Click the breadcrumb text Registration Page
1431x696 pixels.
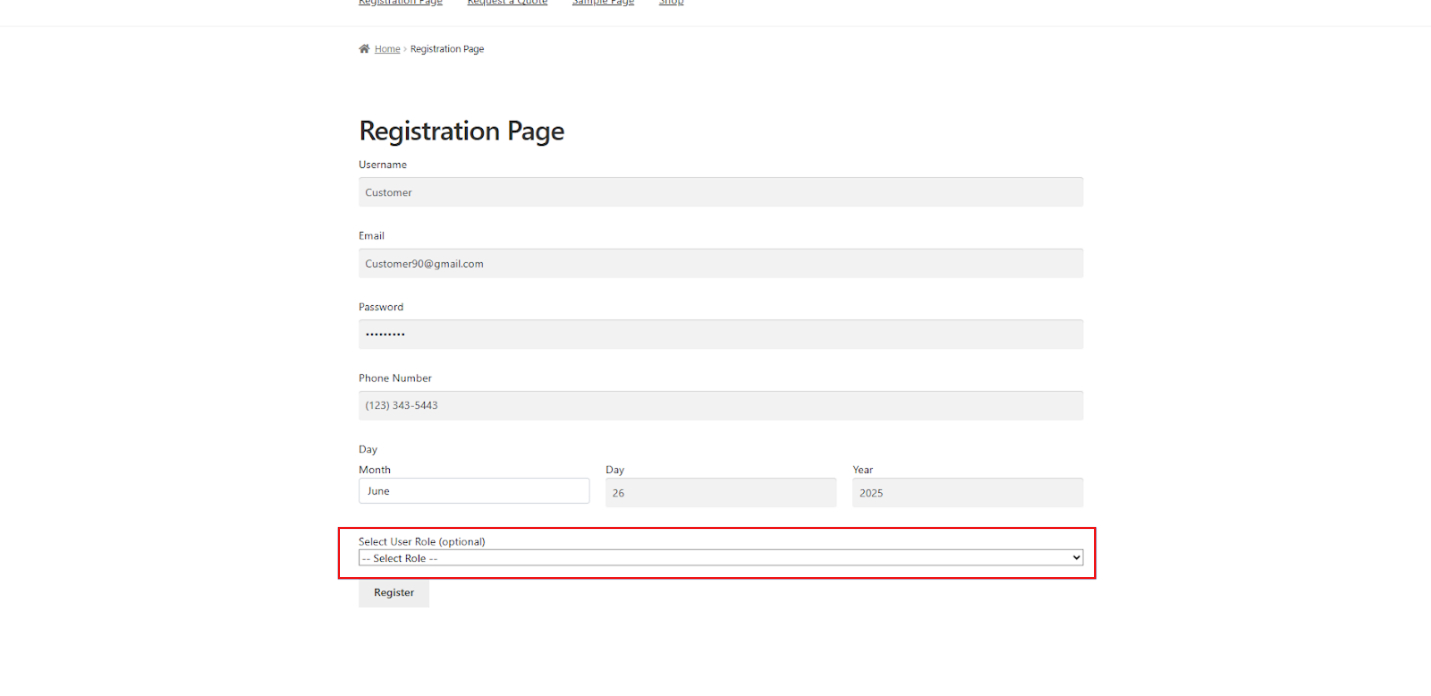point(447,48)
